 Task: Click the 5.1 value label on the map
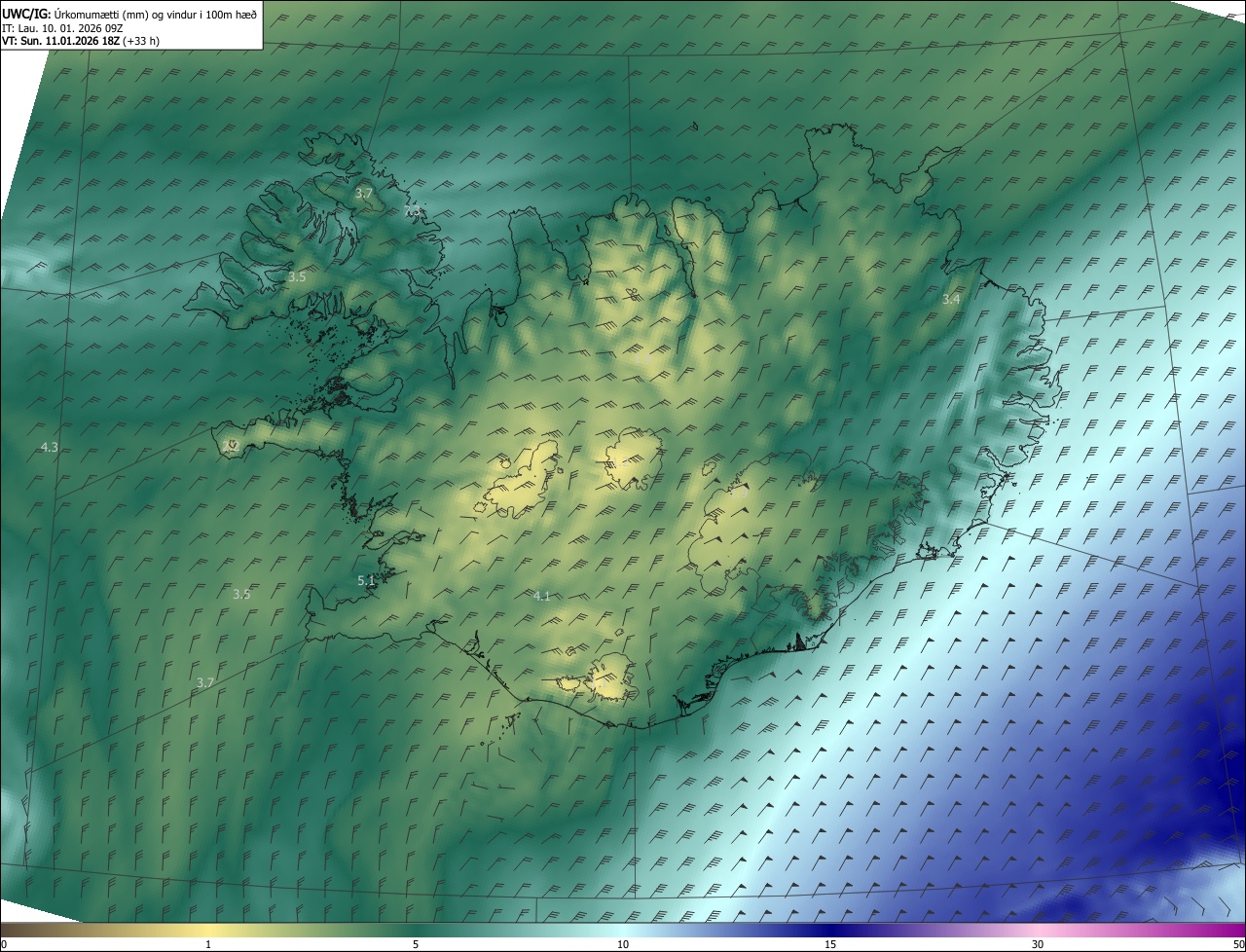click(x=366, y=581)
